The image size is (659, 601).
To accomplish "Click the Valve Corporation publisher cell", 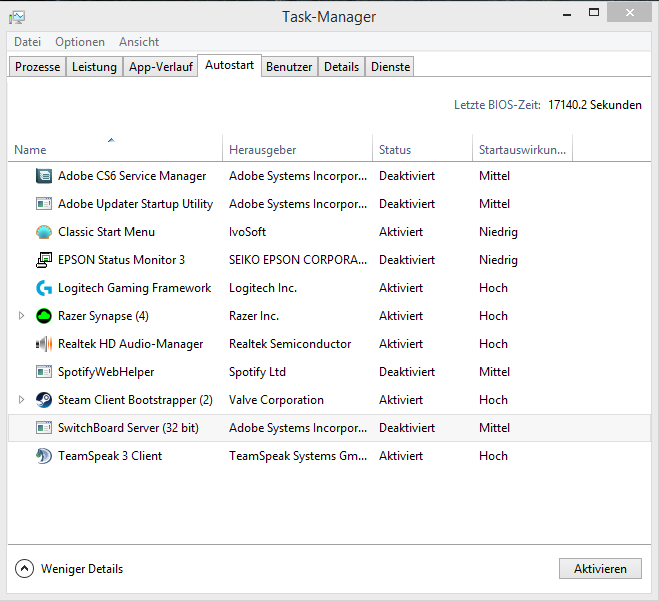I will pos(276,400).
